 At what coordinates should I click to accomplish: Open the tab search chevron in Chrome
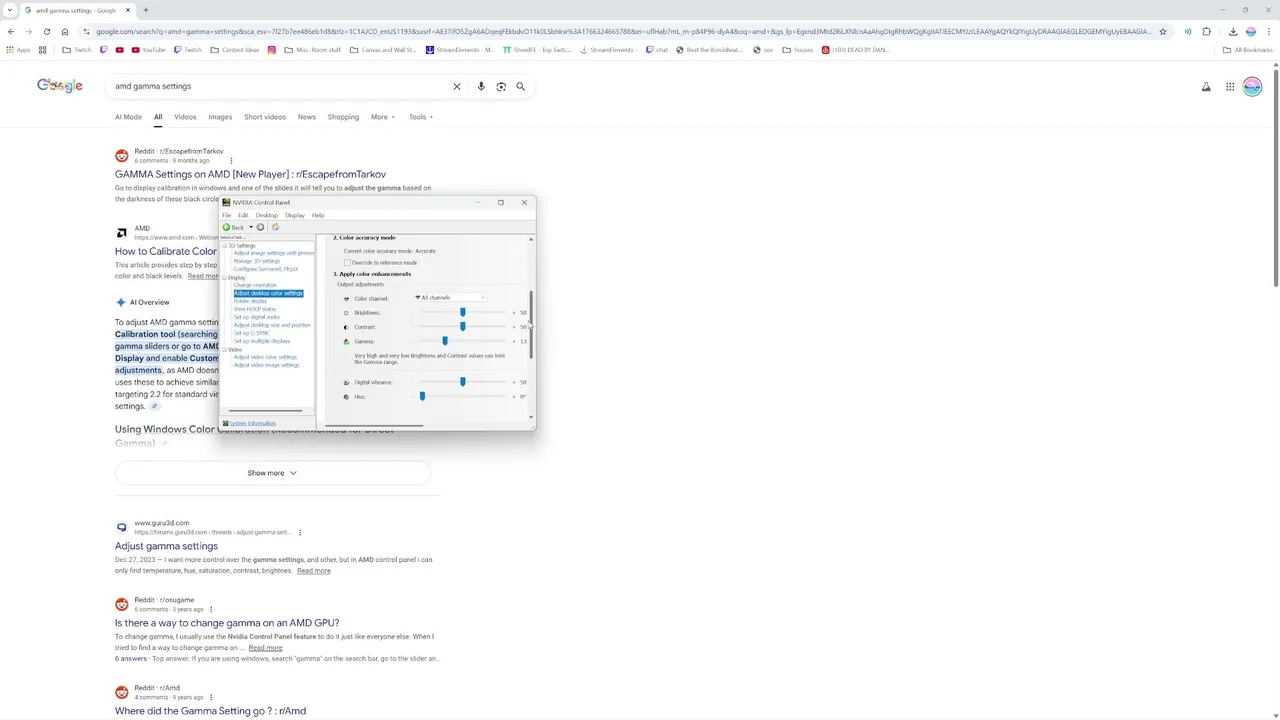(10, 10)
